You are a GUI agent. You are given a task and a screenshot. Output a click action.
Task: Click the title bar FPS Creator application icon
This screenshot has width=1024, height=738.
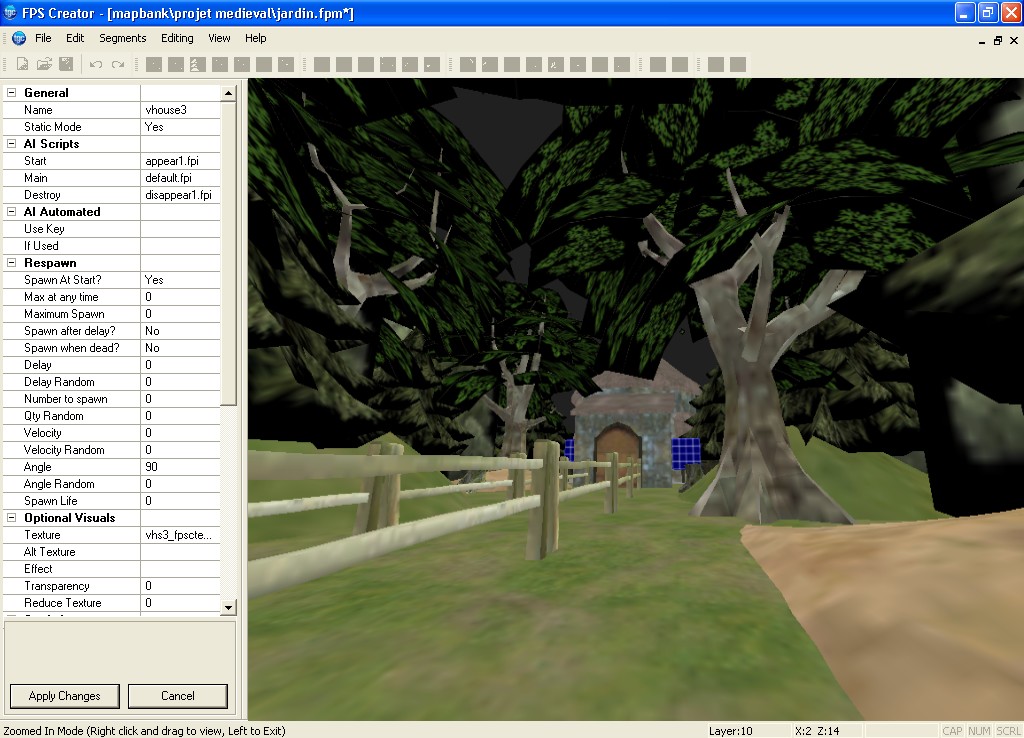(x=10, y=12)
